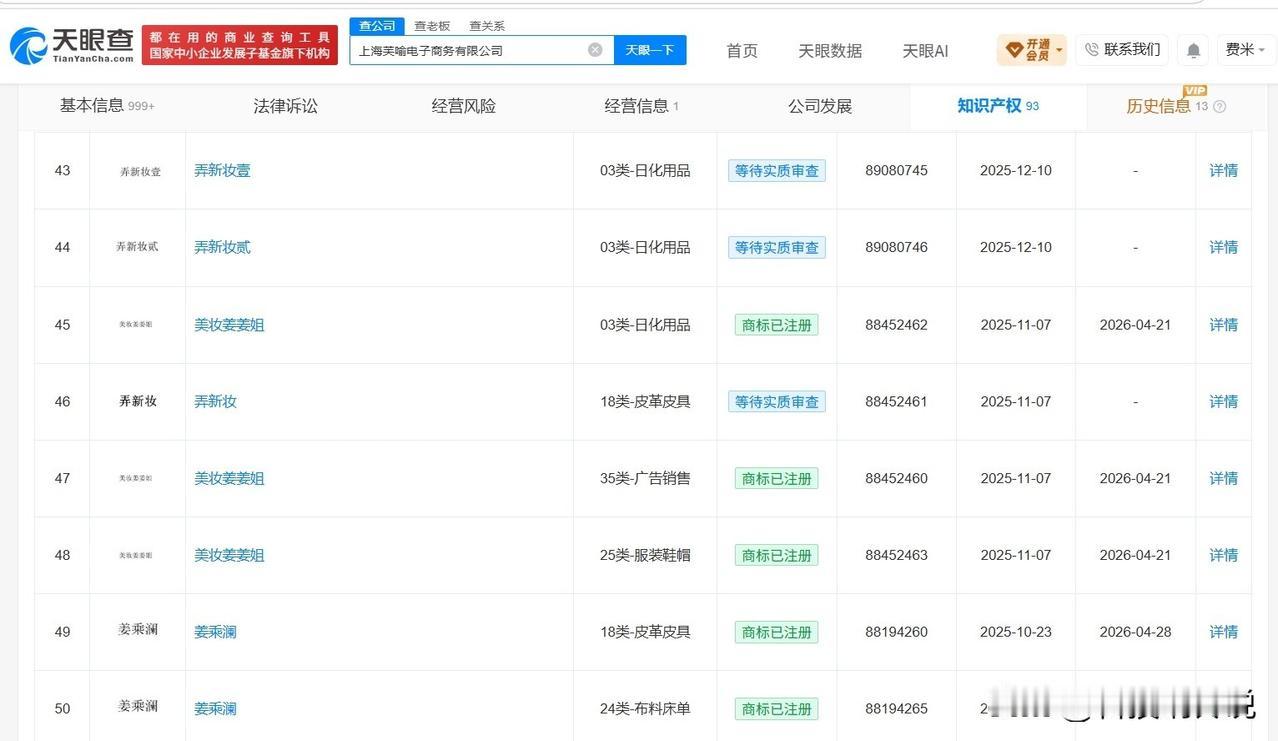Switch to the 知识产权 tab

[998, 106]
